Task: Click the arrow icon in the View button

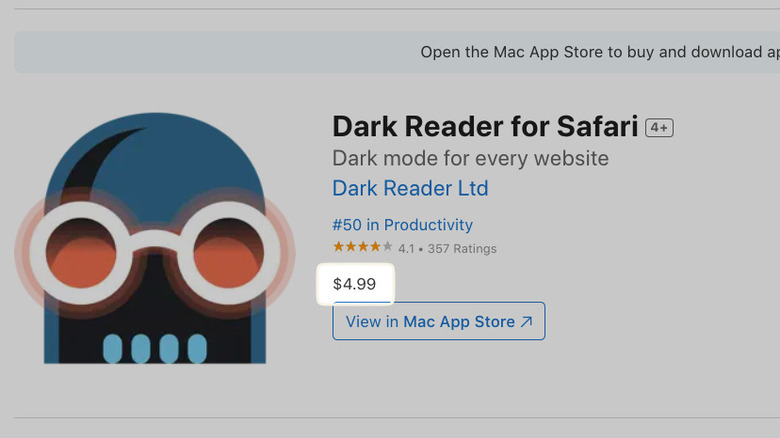Action: click(x=527, y=322)
